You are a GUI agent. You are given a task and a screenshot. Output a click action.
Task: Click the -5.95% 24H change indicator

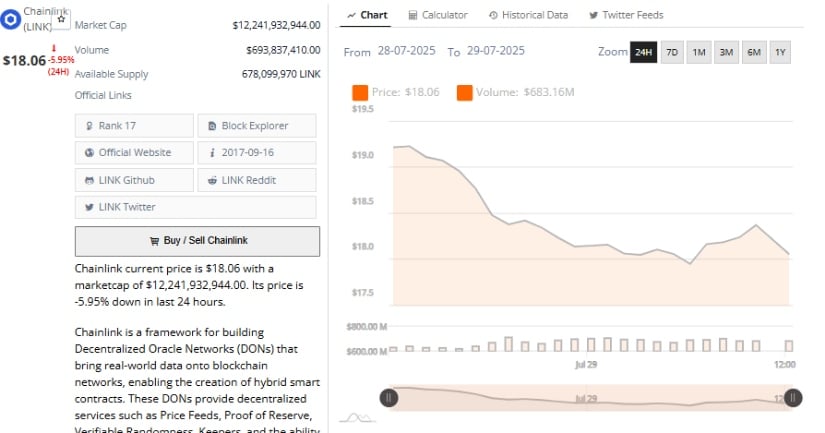[61, 61]
